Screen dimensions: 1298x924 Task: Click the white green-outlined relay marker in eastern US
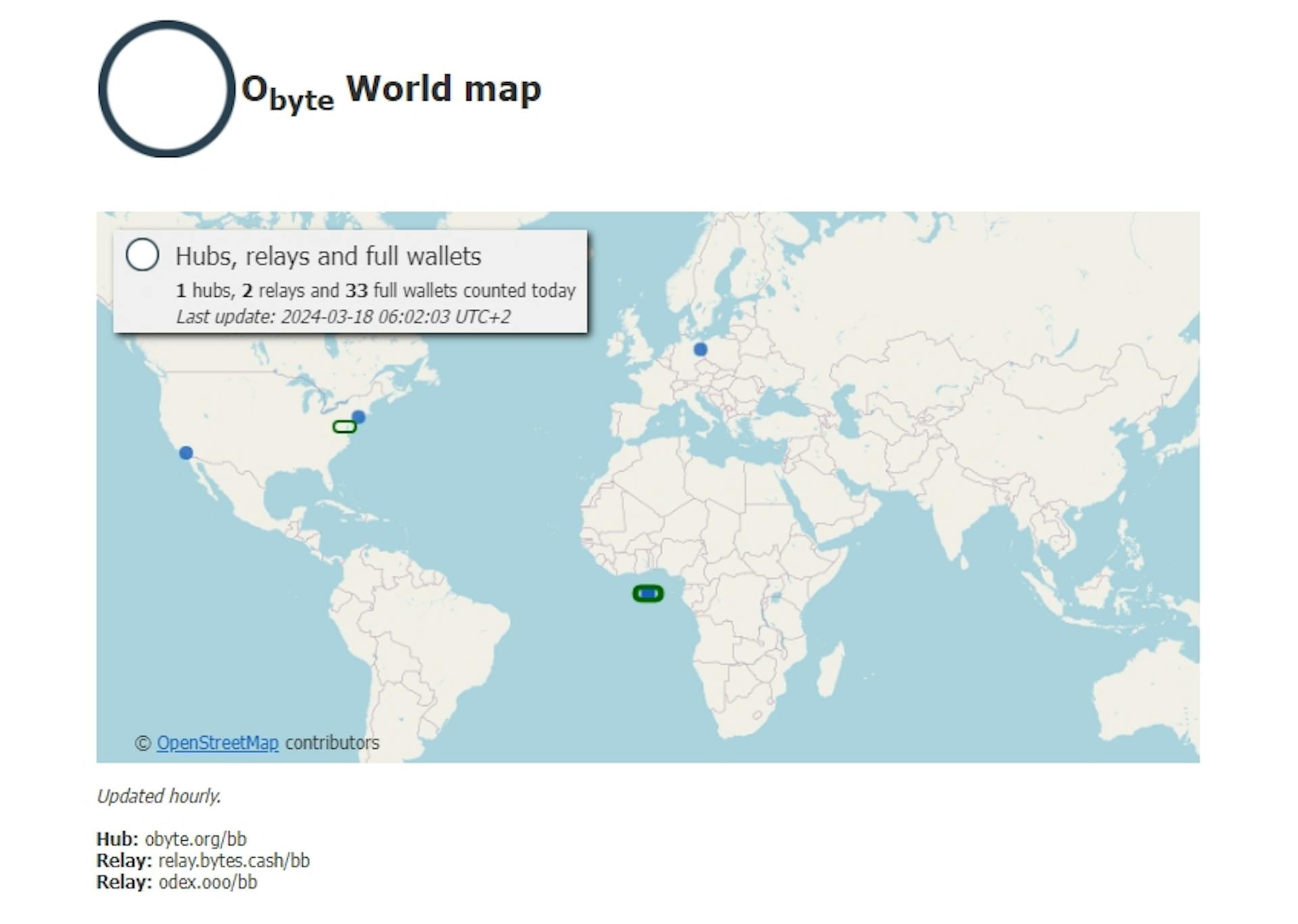pyautogui.click(x=345, y=427)
